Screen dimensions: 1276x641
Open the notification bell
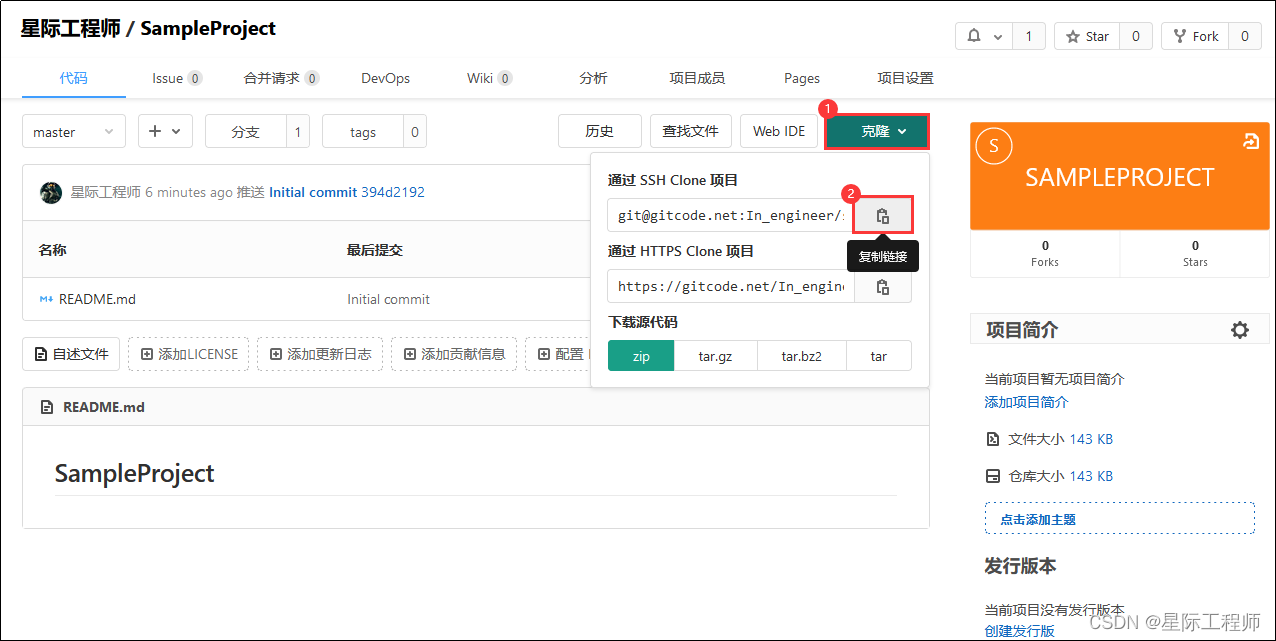[x=973, y=35]
